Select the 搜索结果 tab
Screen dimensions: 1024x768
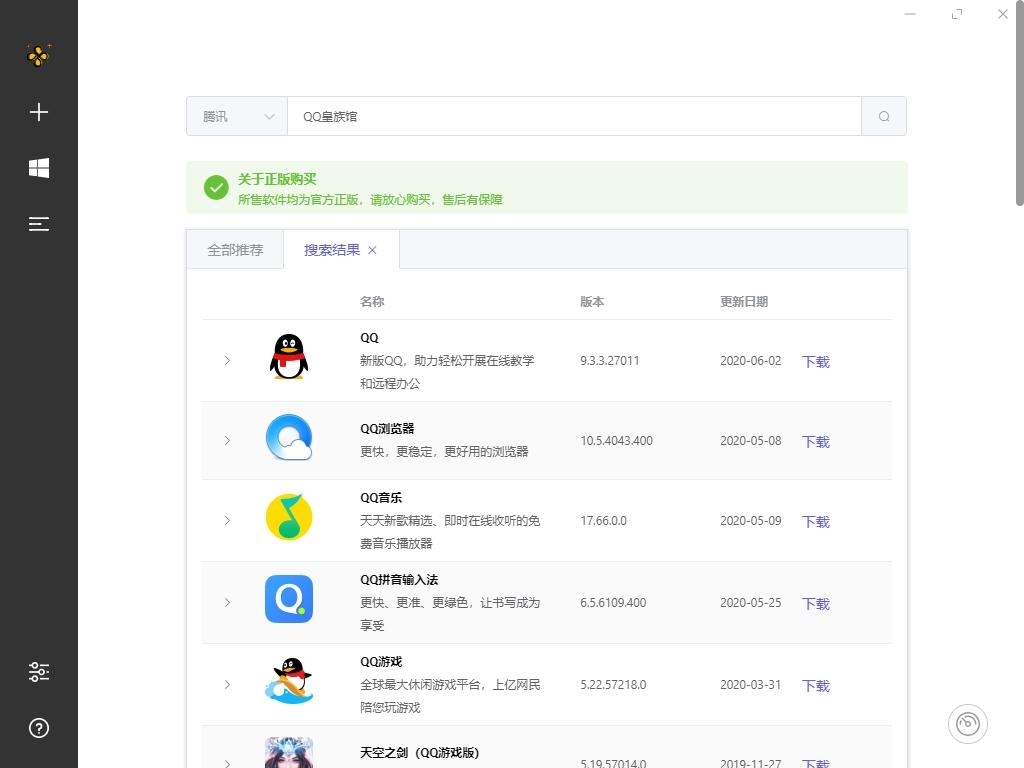pyautogui.click(x=332, y=250)
